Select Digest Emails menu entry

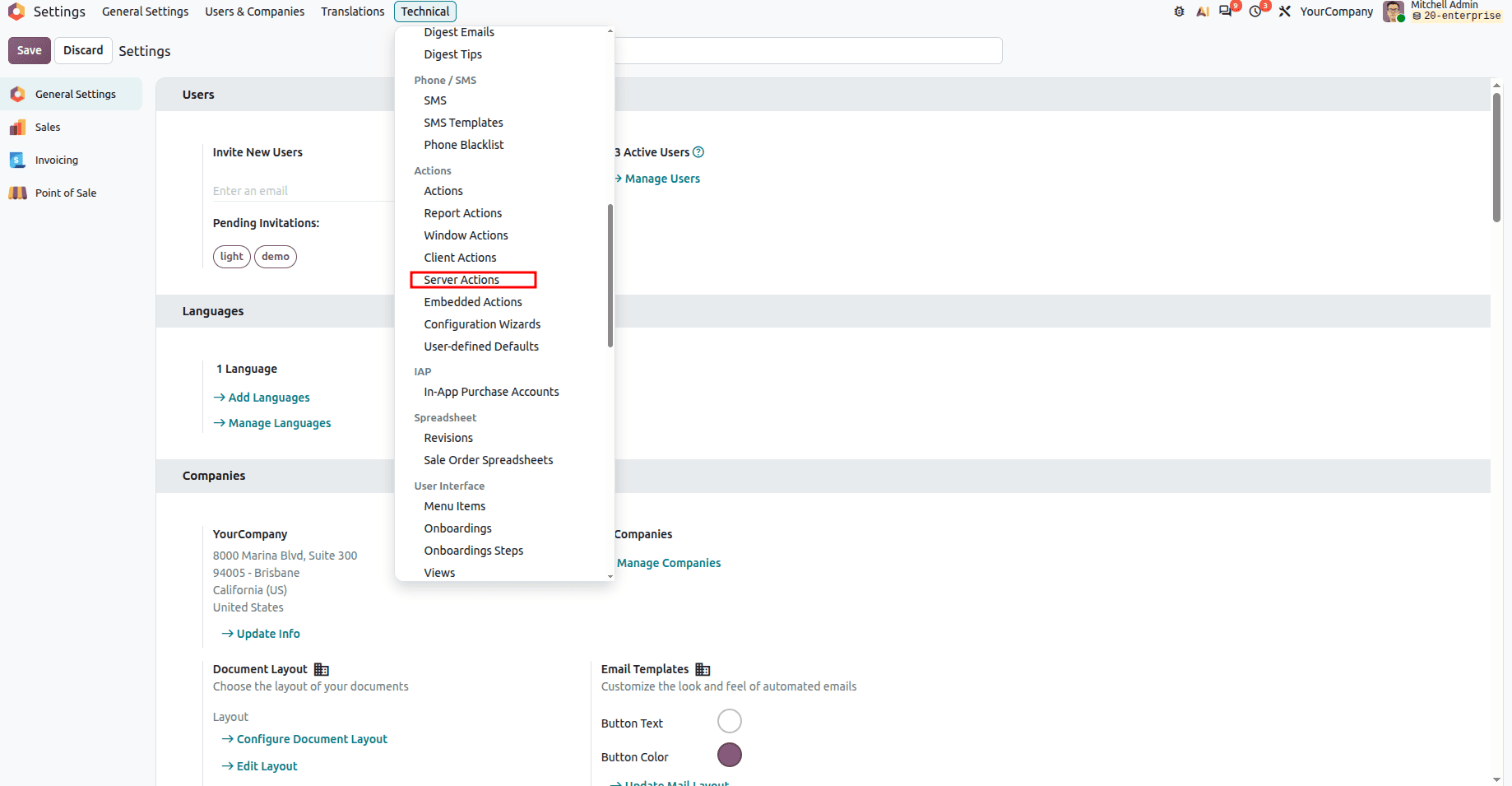[459, 32]
